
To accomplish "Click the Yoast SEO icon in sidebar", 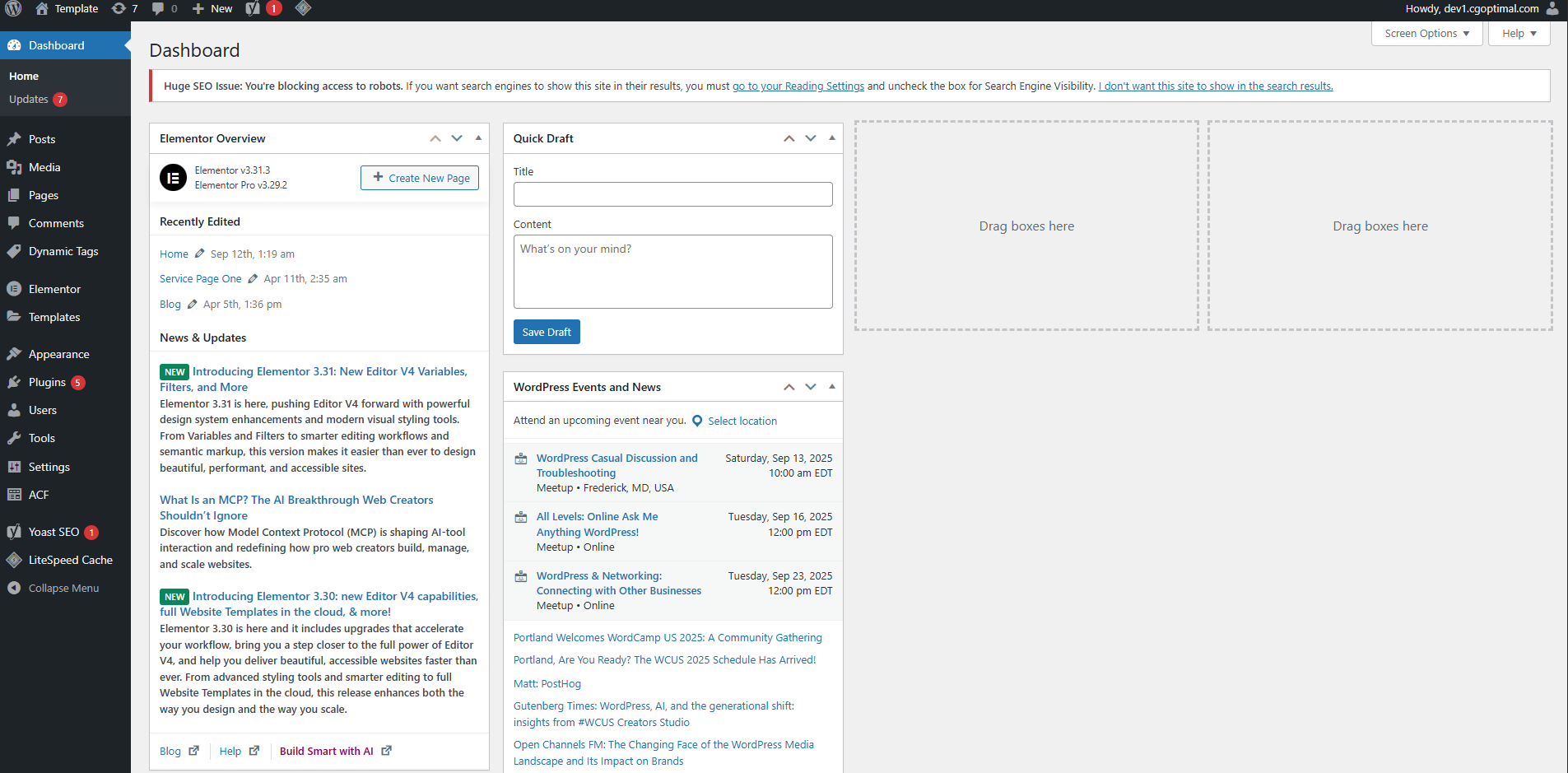I will pos(14,532).
